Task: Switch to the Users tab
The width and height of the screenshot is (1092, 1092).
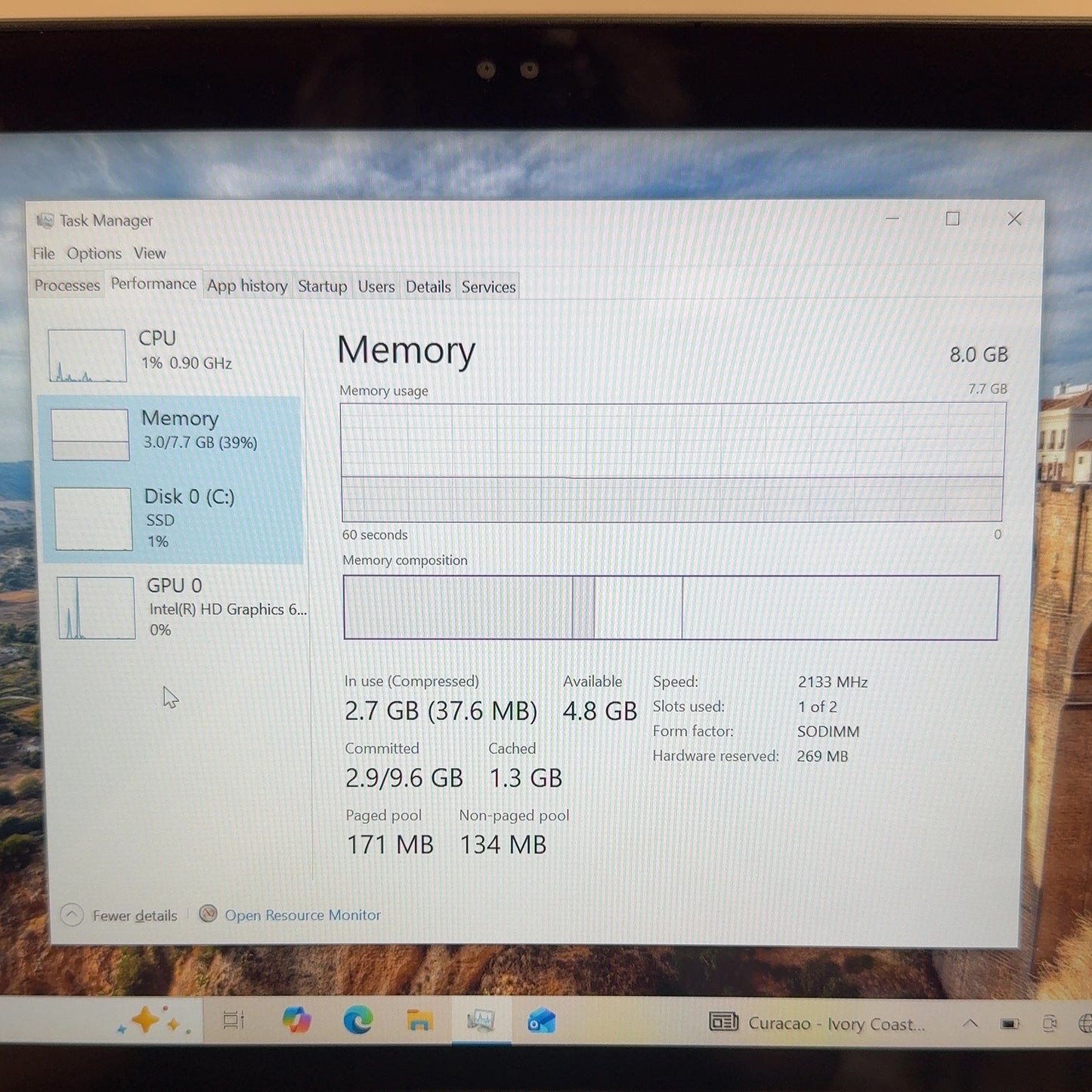Action: click(x=376, y=286)
